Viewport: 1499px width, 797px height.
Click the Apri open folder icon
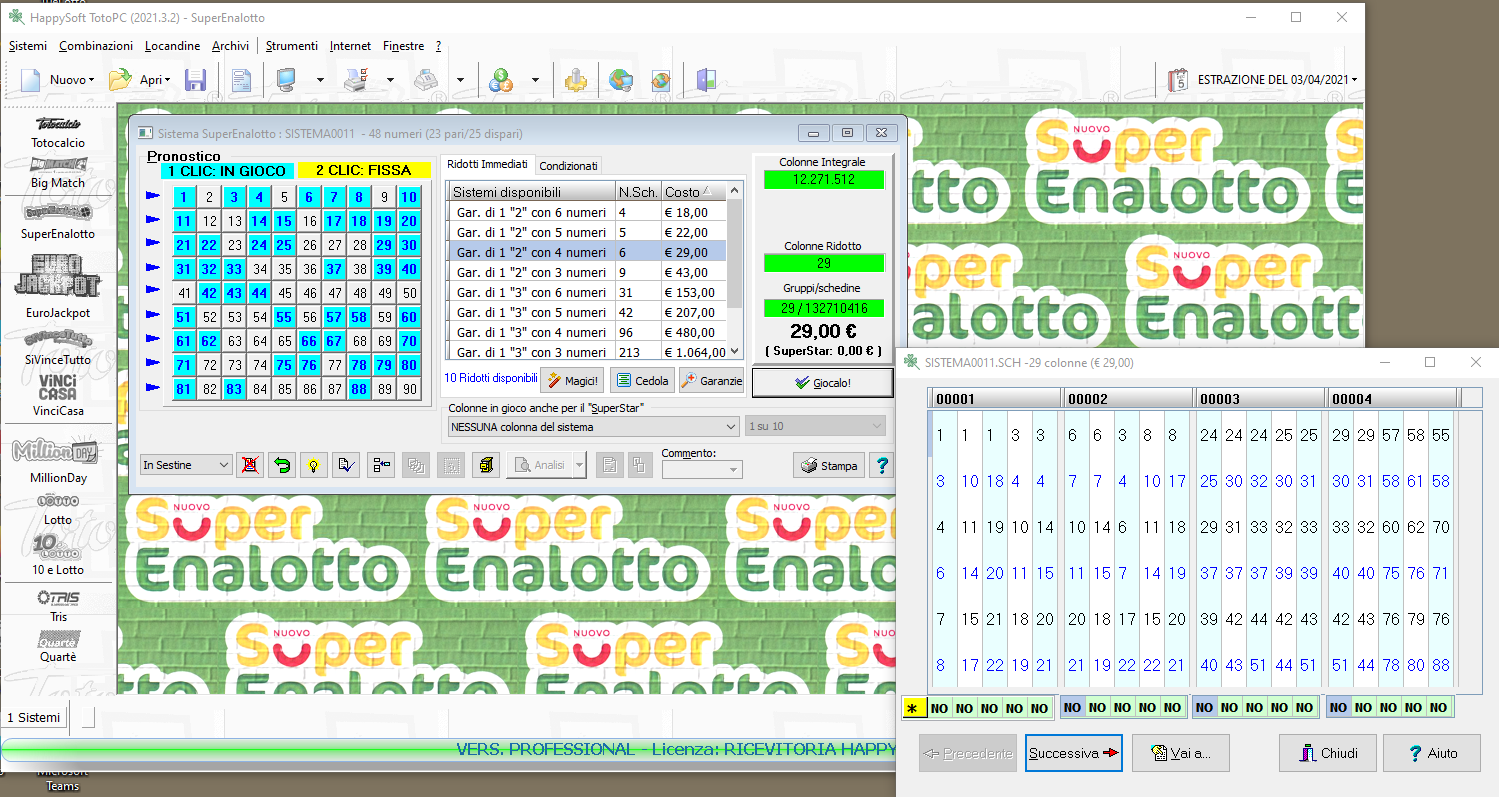point(120,80)
